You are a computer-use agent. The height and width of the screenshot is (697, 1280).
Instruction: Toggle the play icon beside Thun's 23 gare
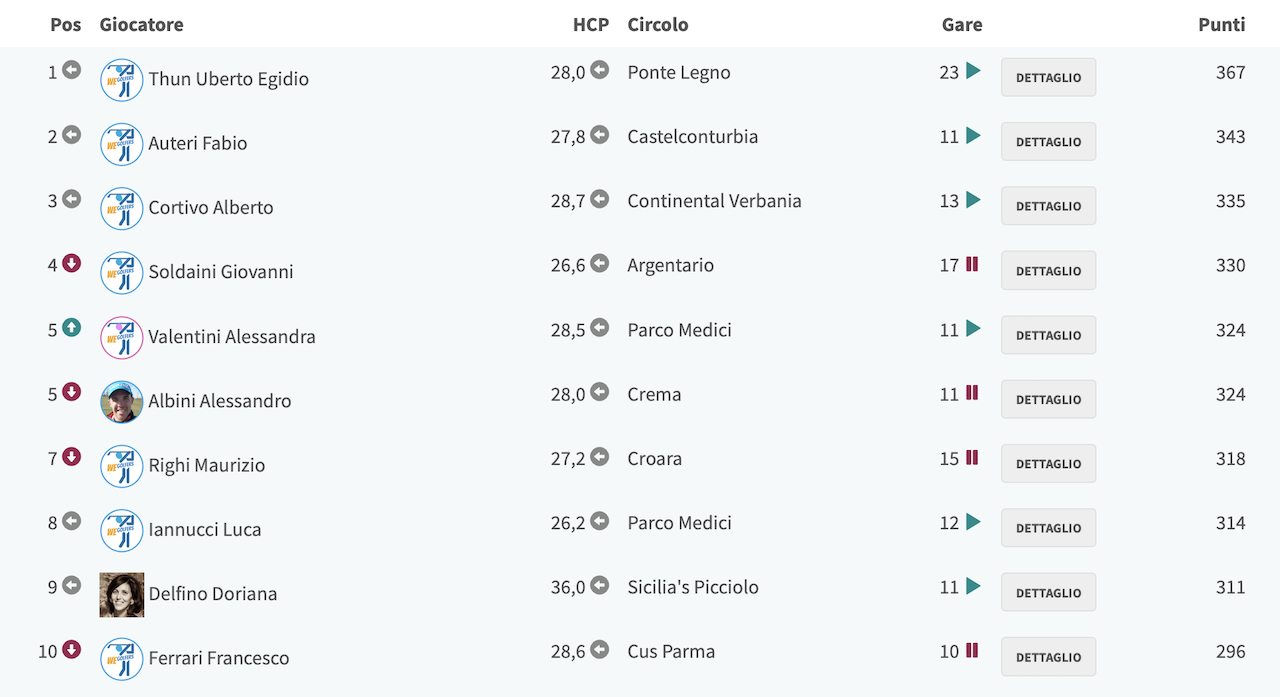click(x=973, y=71)
